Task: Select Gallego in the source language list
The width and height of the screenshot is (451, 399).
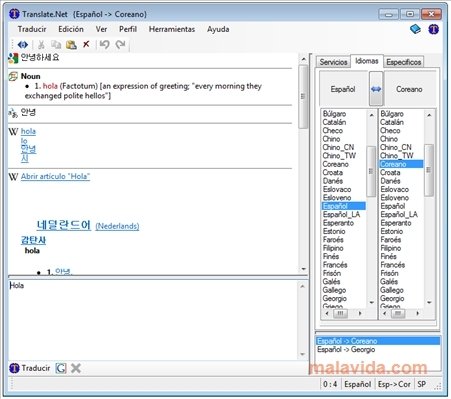Action: point(334,290)
